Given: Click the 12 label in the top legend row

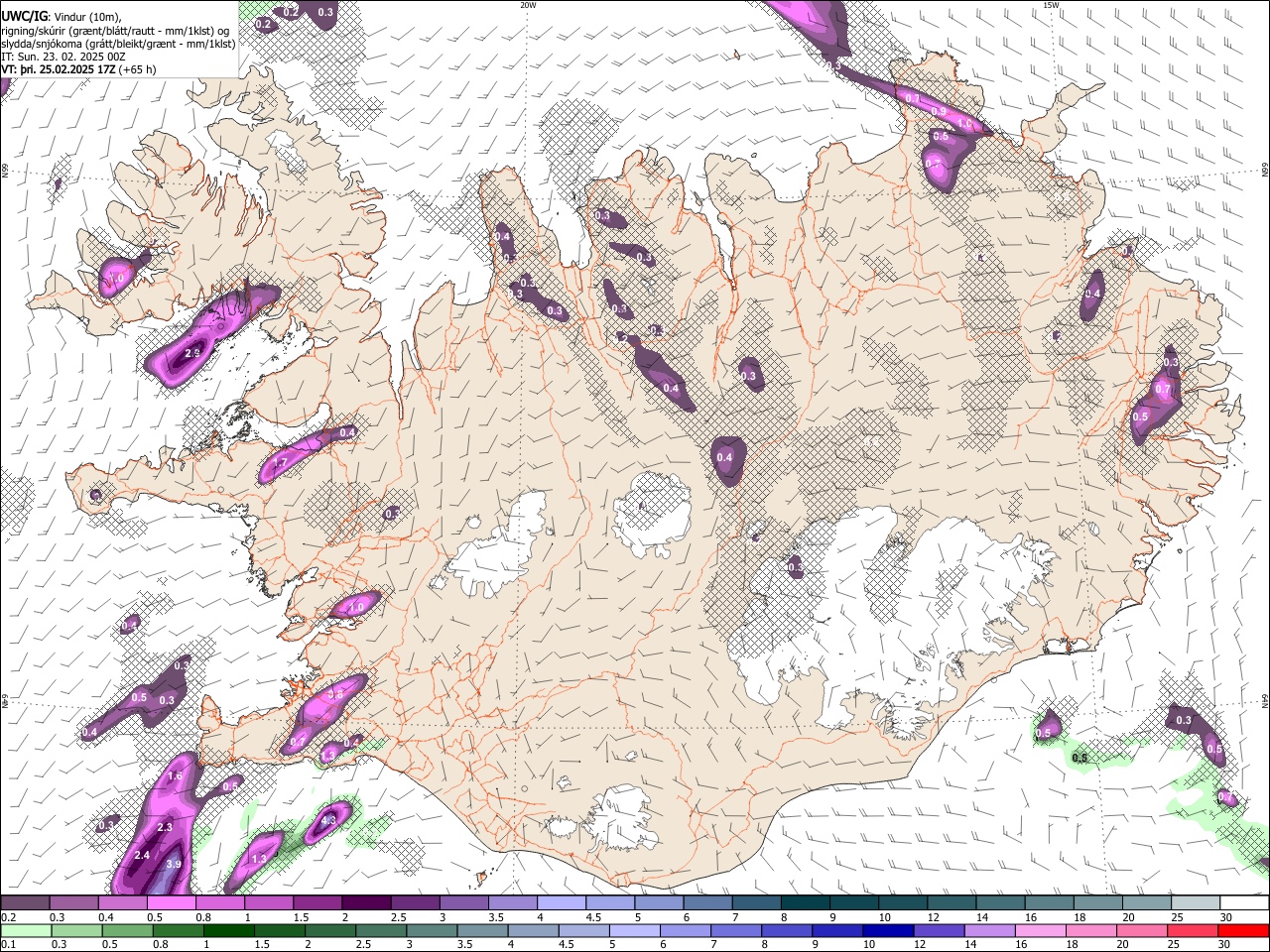Looking at the screenshot, I should (933, 918).
